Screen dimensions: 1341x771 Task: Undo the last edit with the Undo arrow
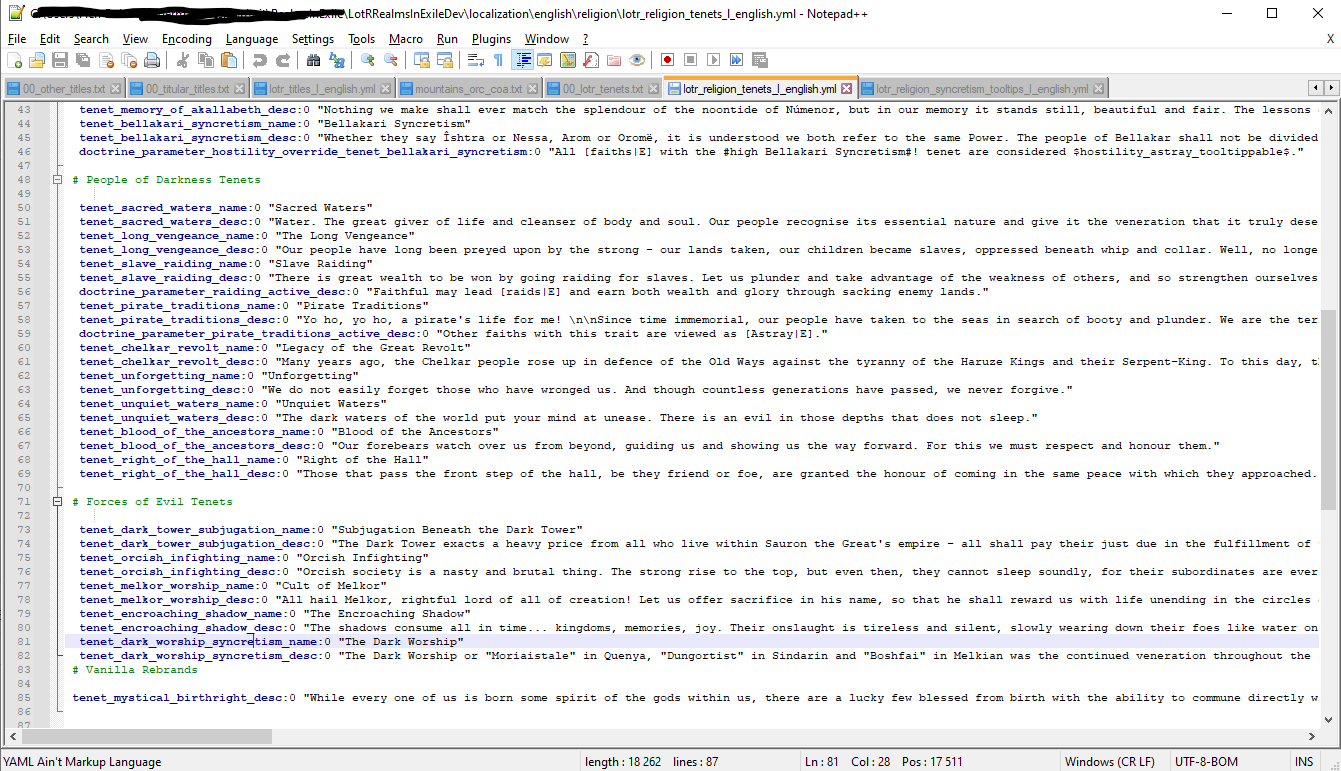point(260,60)
